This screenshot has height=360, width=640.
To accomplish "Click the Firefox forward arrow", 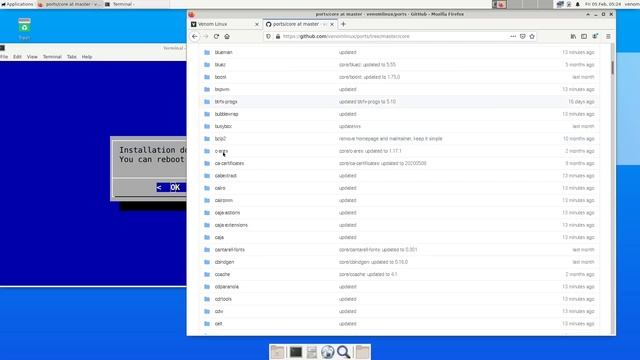I will point(206,36).
